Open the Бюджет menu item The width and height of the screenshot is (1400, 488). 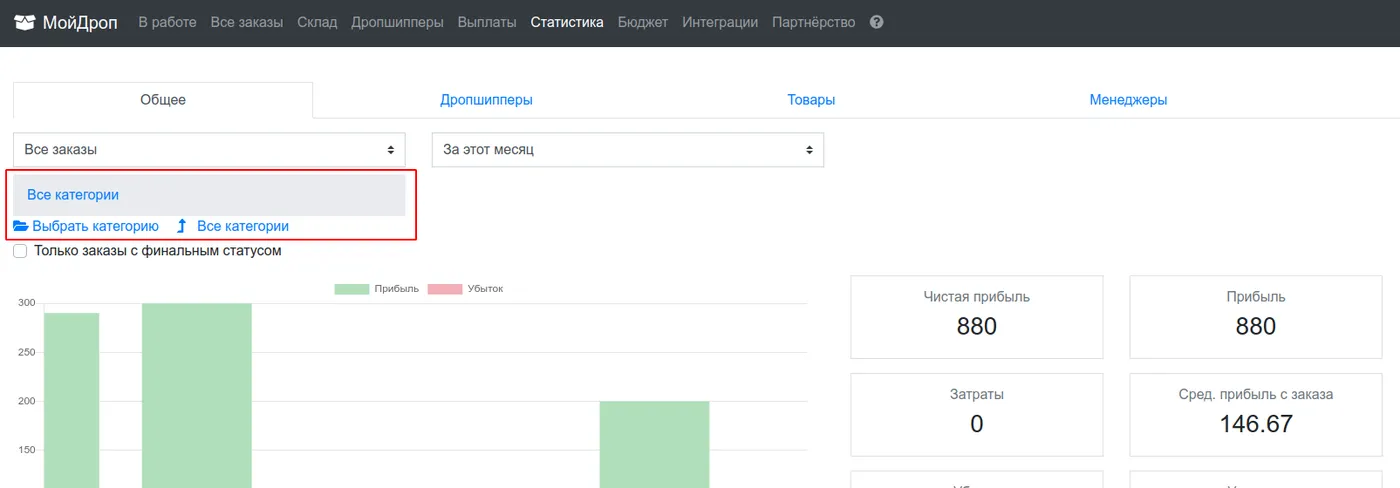point(643,22)
